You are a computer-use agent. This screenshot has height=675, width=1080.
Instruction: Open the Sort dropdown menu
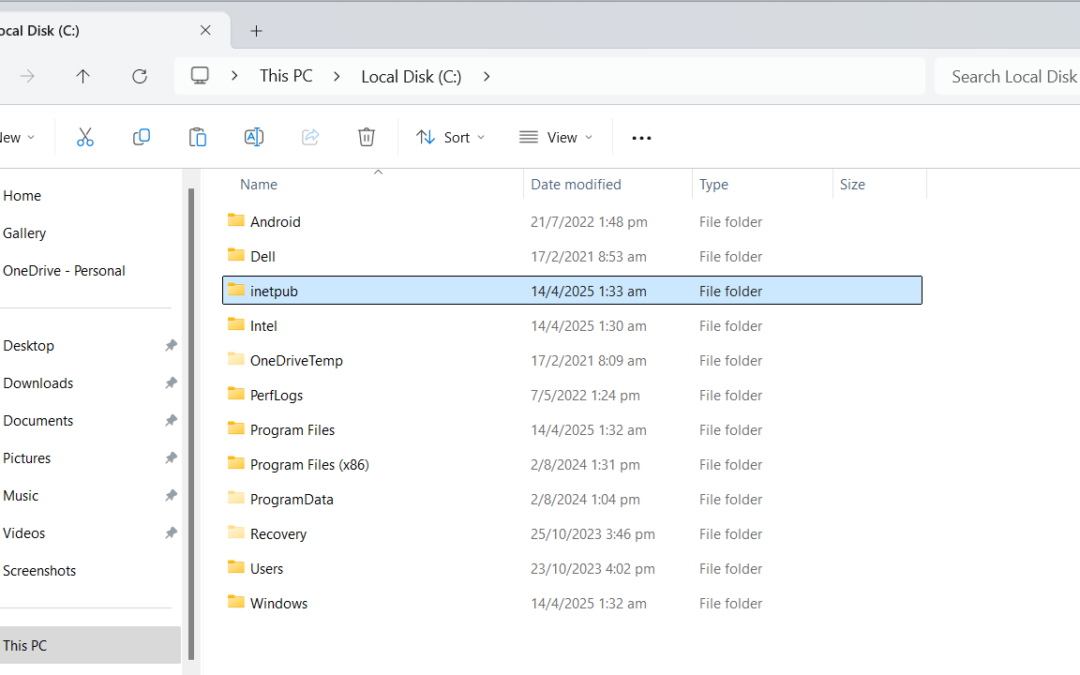point(450,137)
